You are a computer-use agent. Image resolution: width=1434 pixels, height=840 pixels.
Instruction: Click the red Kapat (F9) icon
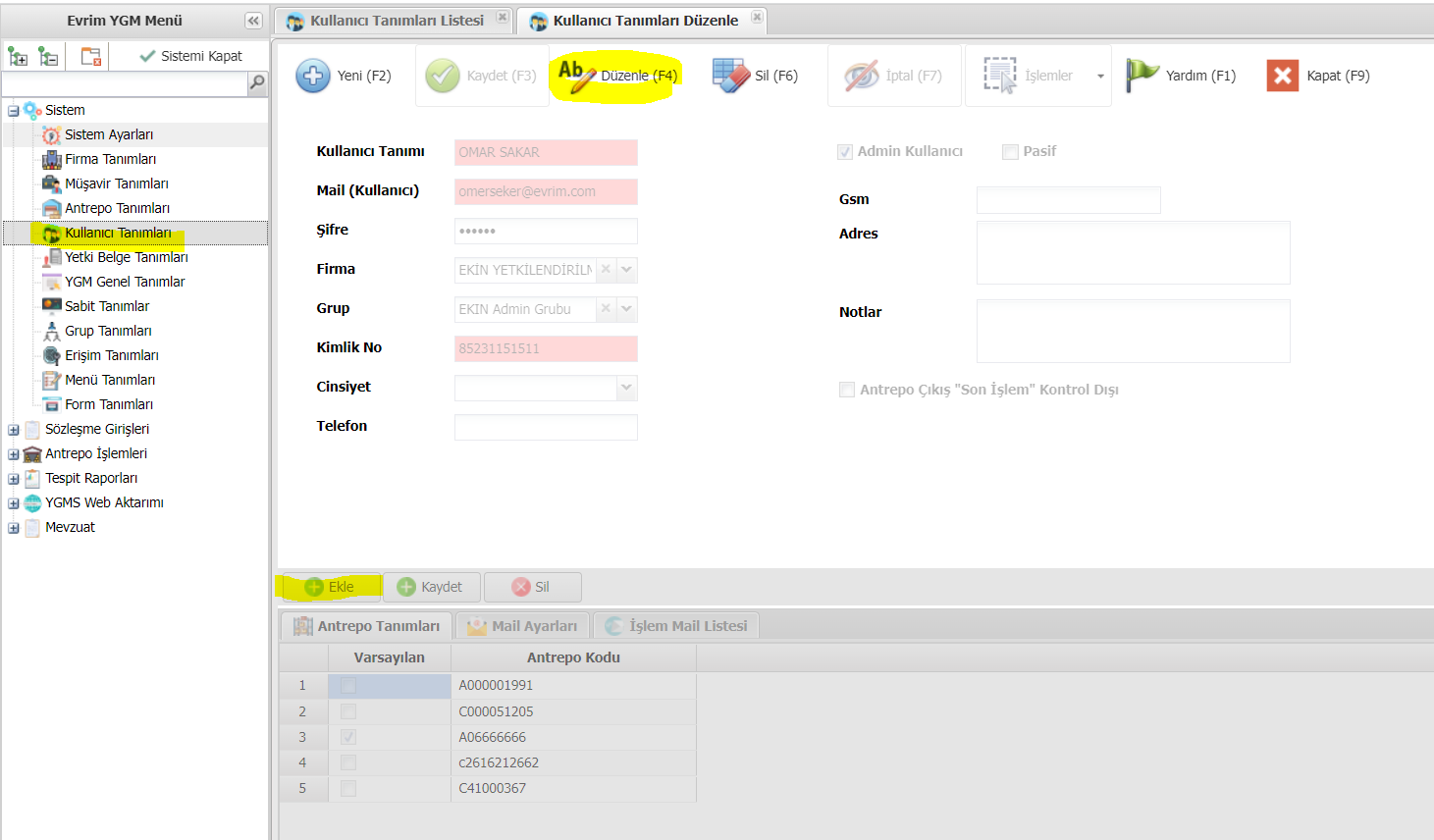coord(1282,76)
